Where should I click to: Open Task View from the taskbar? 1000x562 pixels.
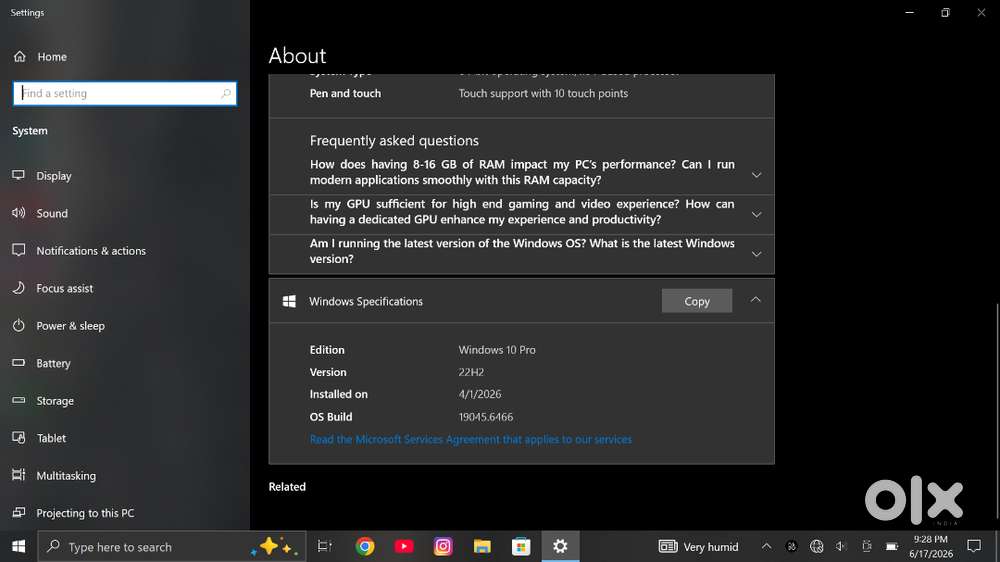tap(325, 547)
